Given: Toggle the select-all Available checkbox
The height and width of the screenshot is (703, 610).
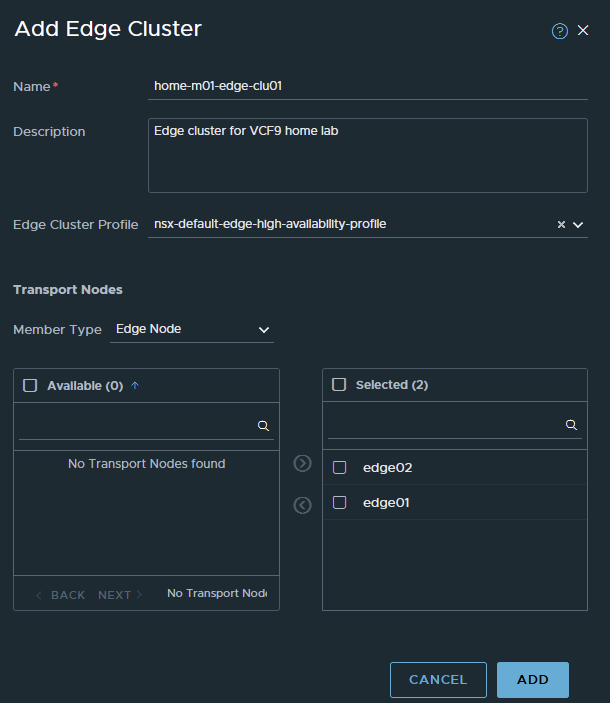Looking at the screenshot, I should pos(30,385).
